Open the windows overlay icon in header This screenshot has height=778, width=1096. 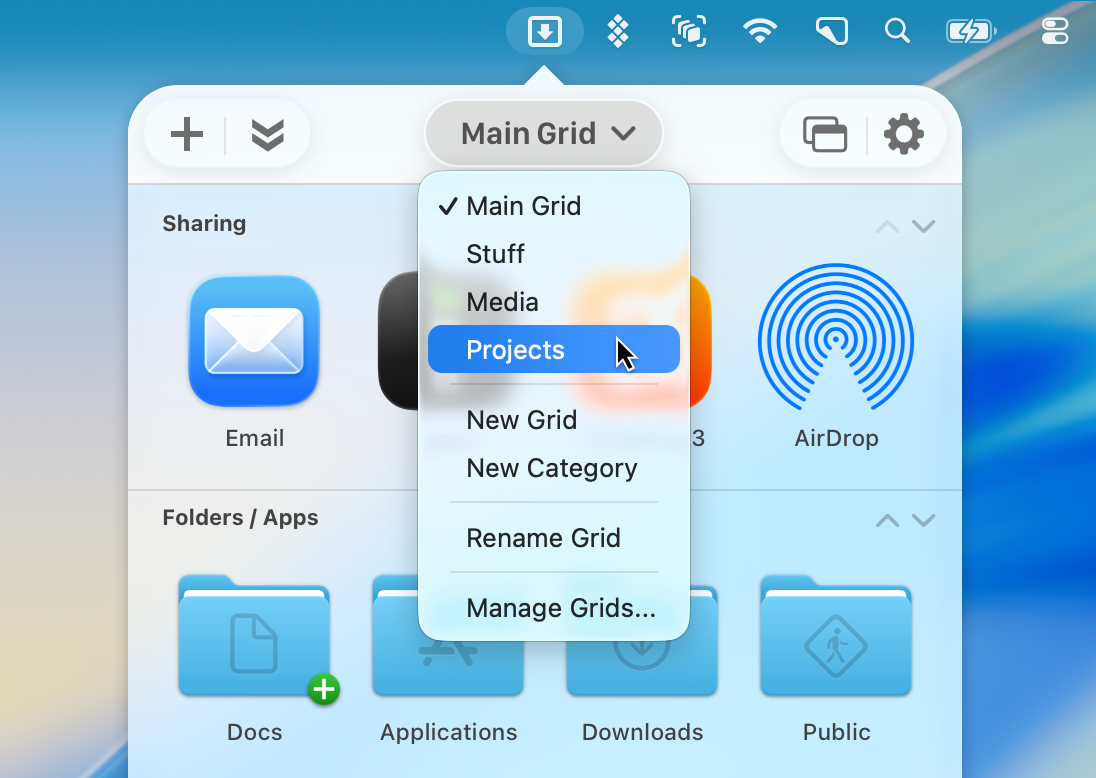pos(825,134)
